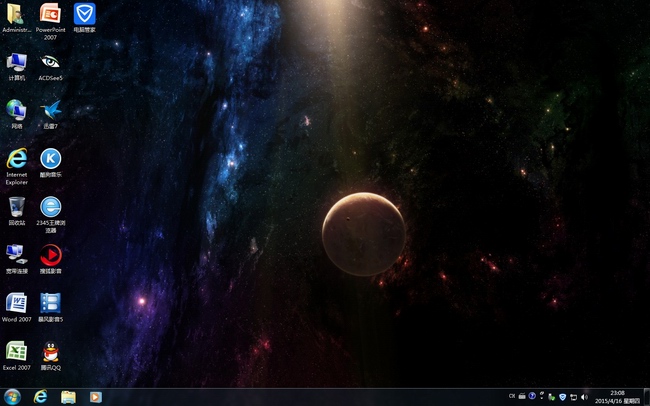This screenshot has height=406, width=650.
Task: Open the PowerPoint 2007 desktop shortcut
Action: click(50, 15)
